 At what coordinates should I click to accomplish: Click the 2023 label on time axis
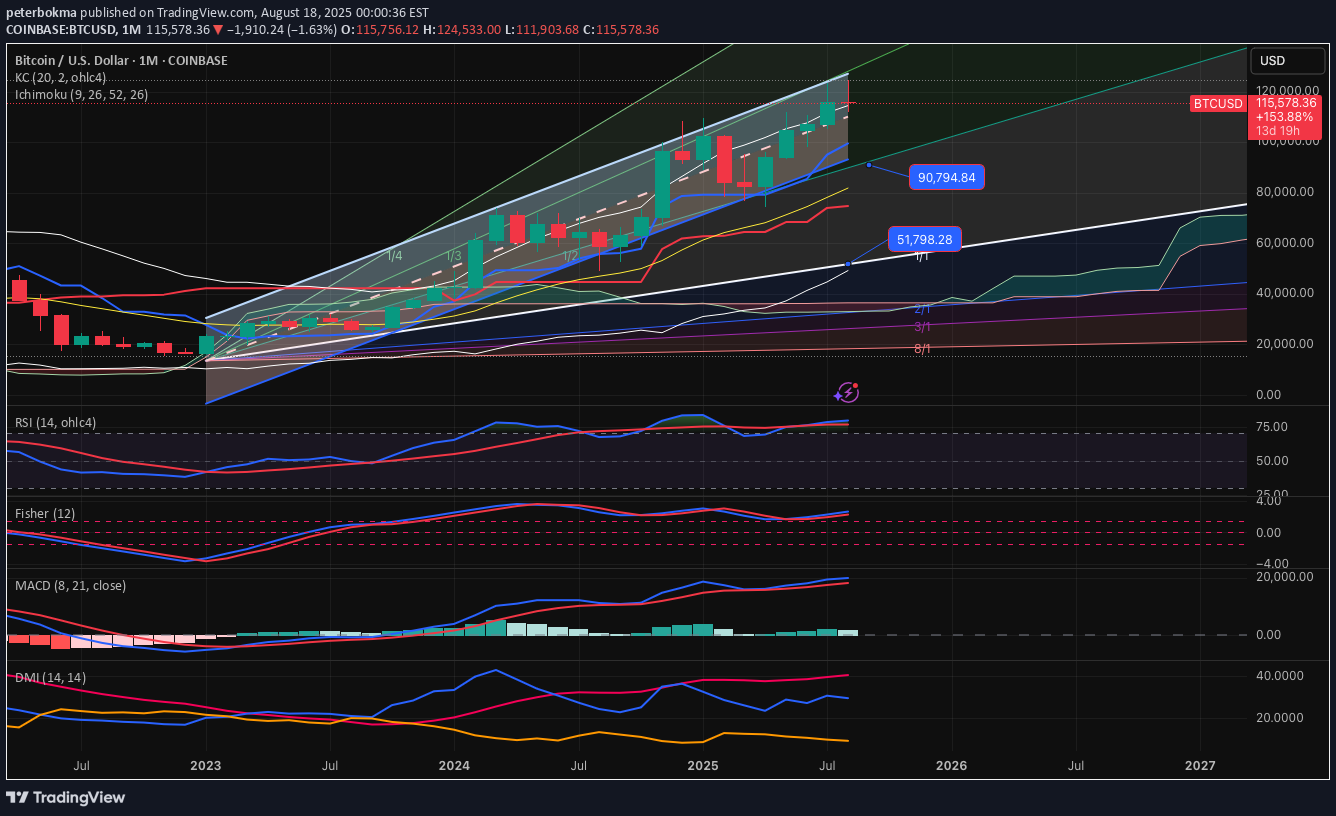click(x=205, y=766)
